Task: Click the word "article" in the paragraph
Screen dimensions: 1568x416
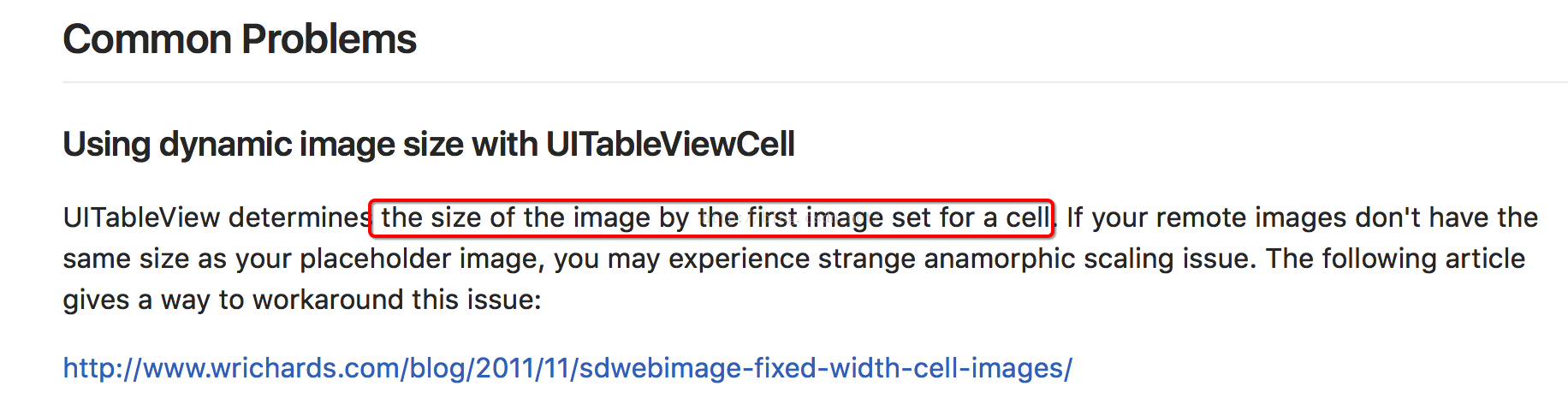Action: [x=1485, y=259]
